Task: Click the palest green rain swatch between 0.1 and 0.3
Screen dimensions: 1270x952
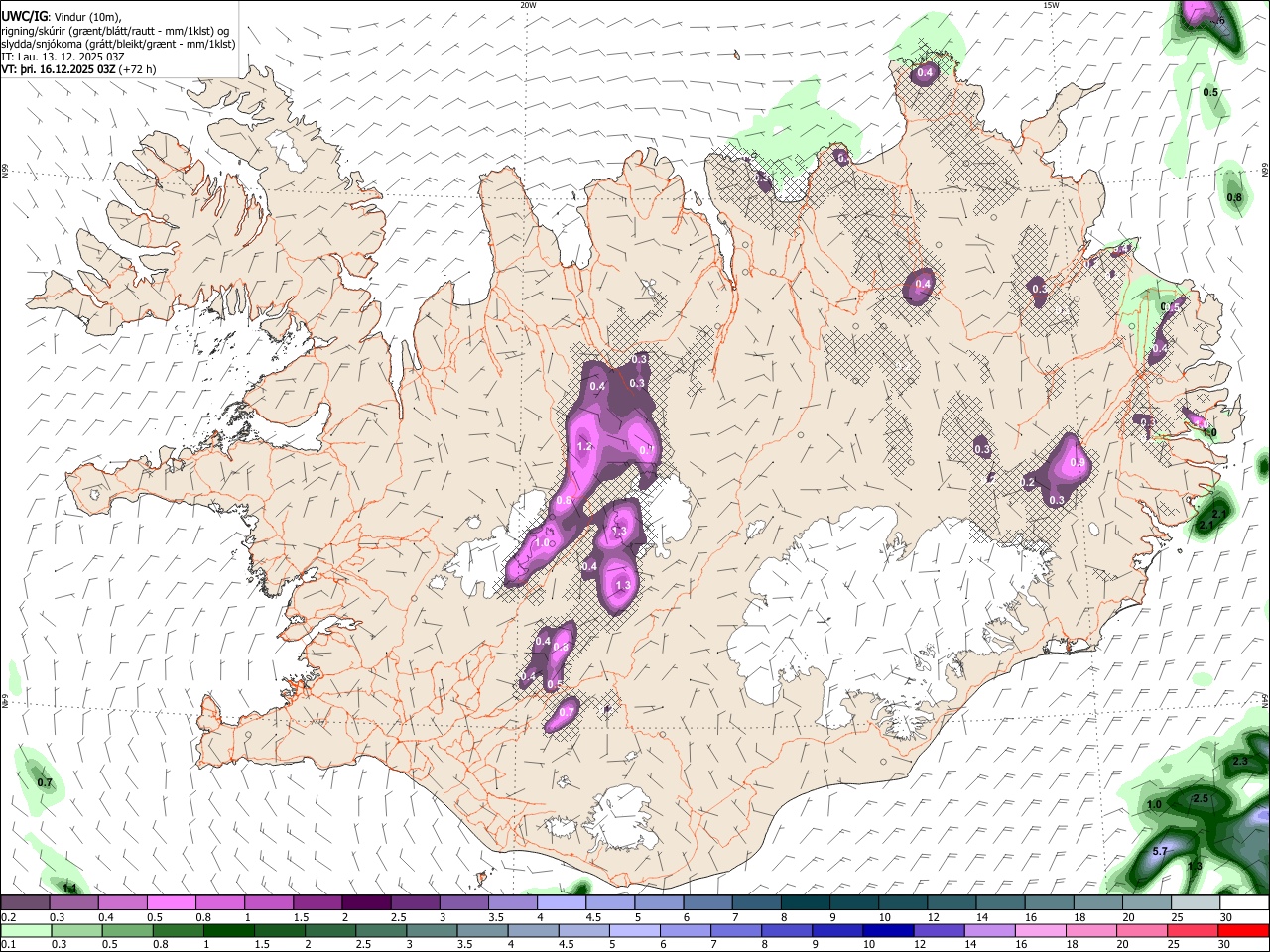Action: point(26,930)
